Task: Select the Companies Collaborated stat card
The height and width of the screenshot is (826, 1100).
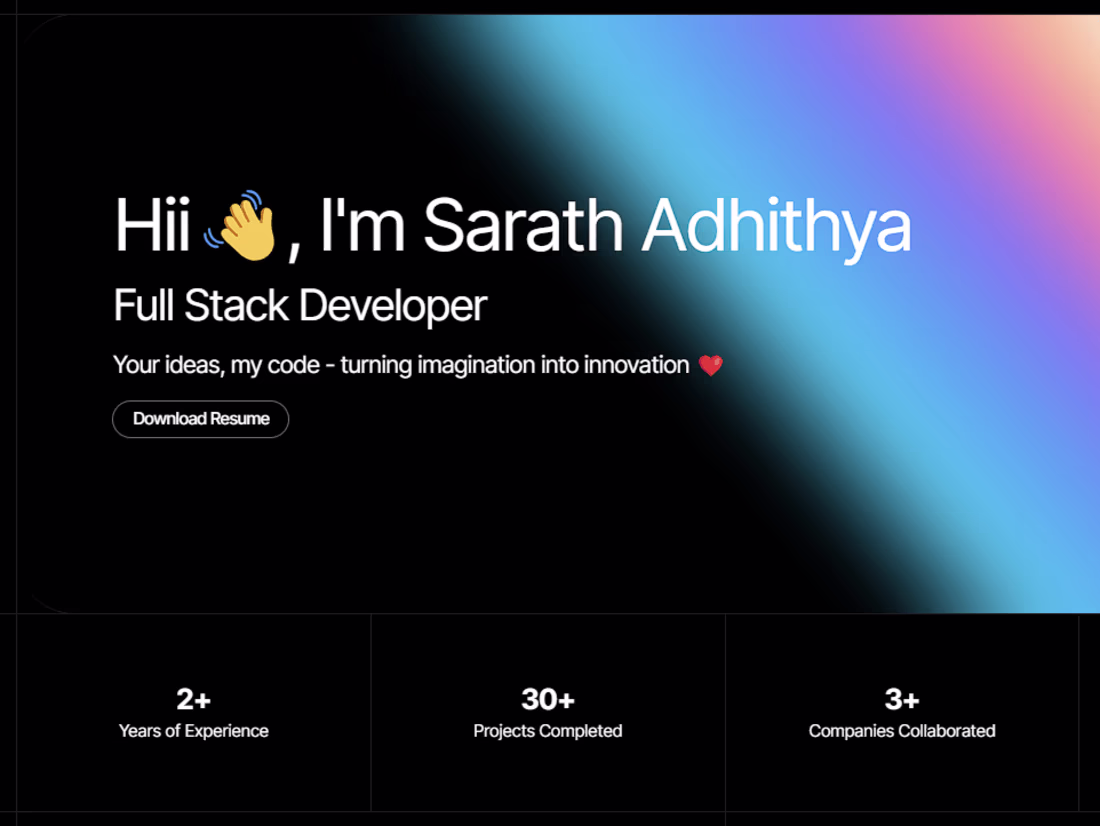Action: (901, 712)
